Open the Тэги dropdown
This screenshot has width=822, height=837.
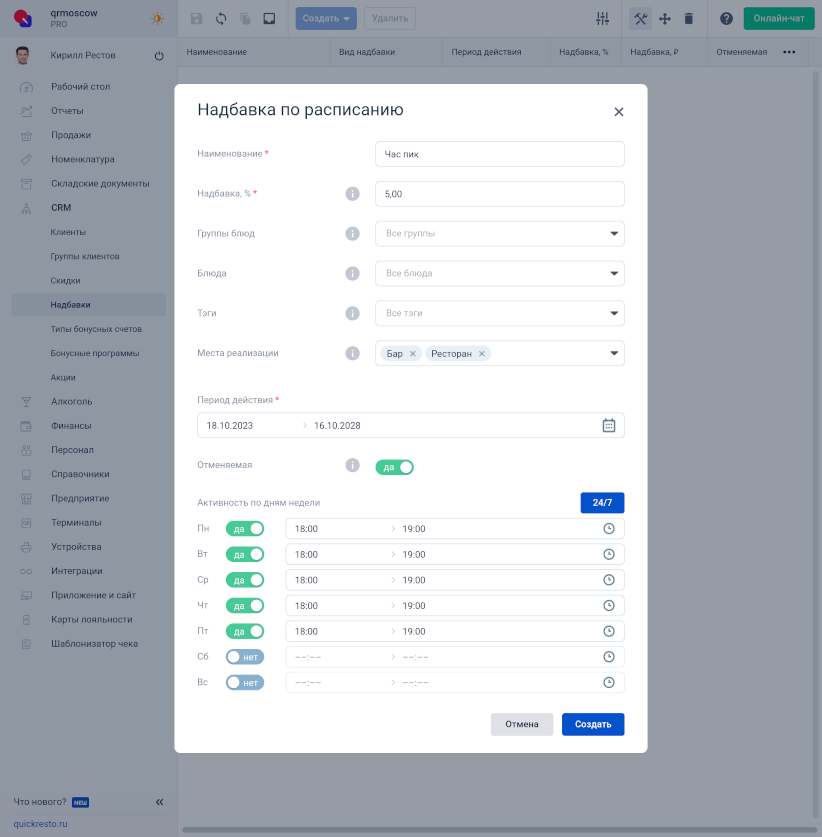coord(500,313)
